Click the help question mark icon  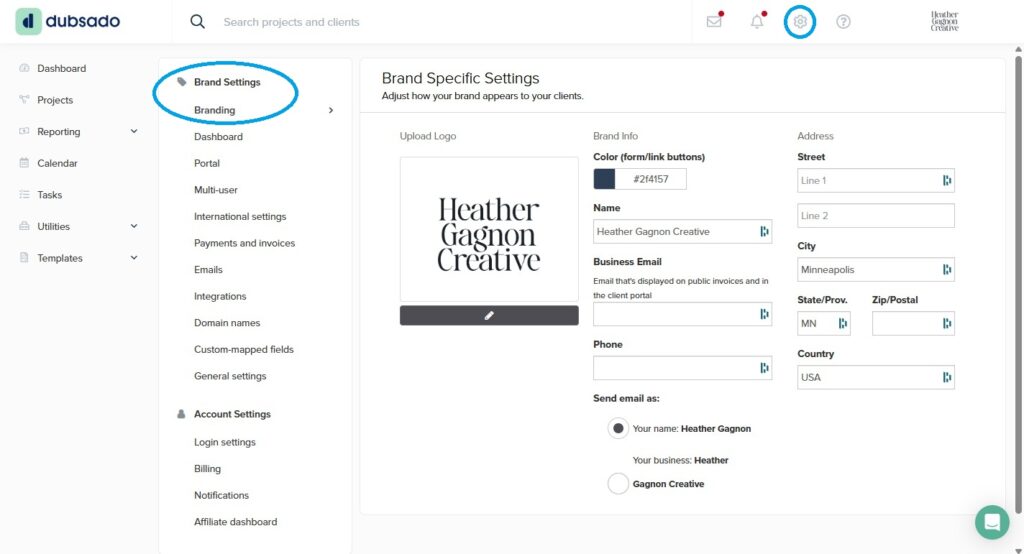pyautogui.click(x=843, y=21)
